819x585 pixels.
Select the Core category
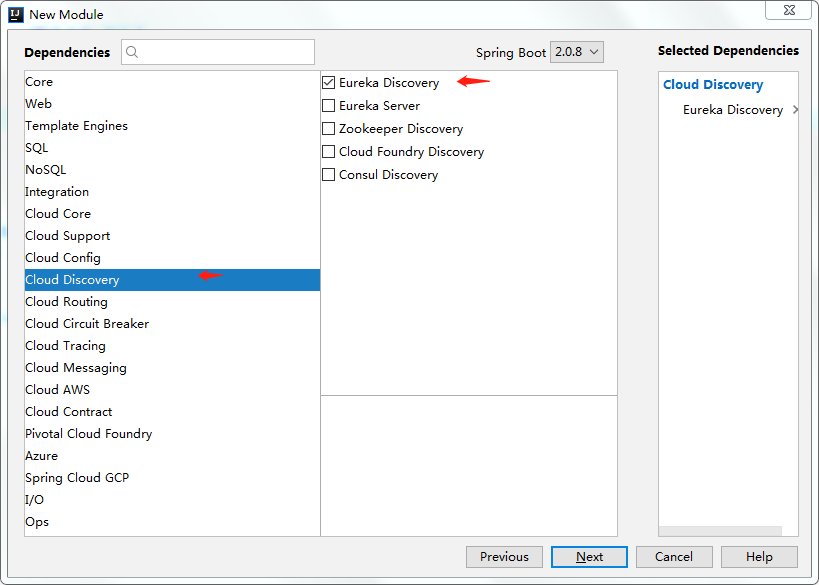(172, 82)
